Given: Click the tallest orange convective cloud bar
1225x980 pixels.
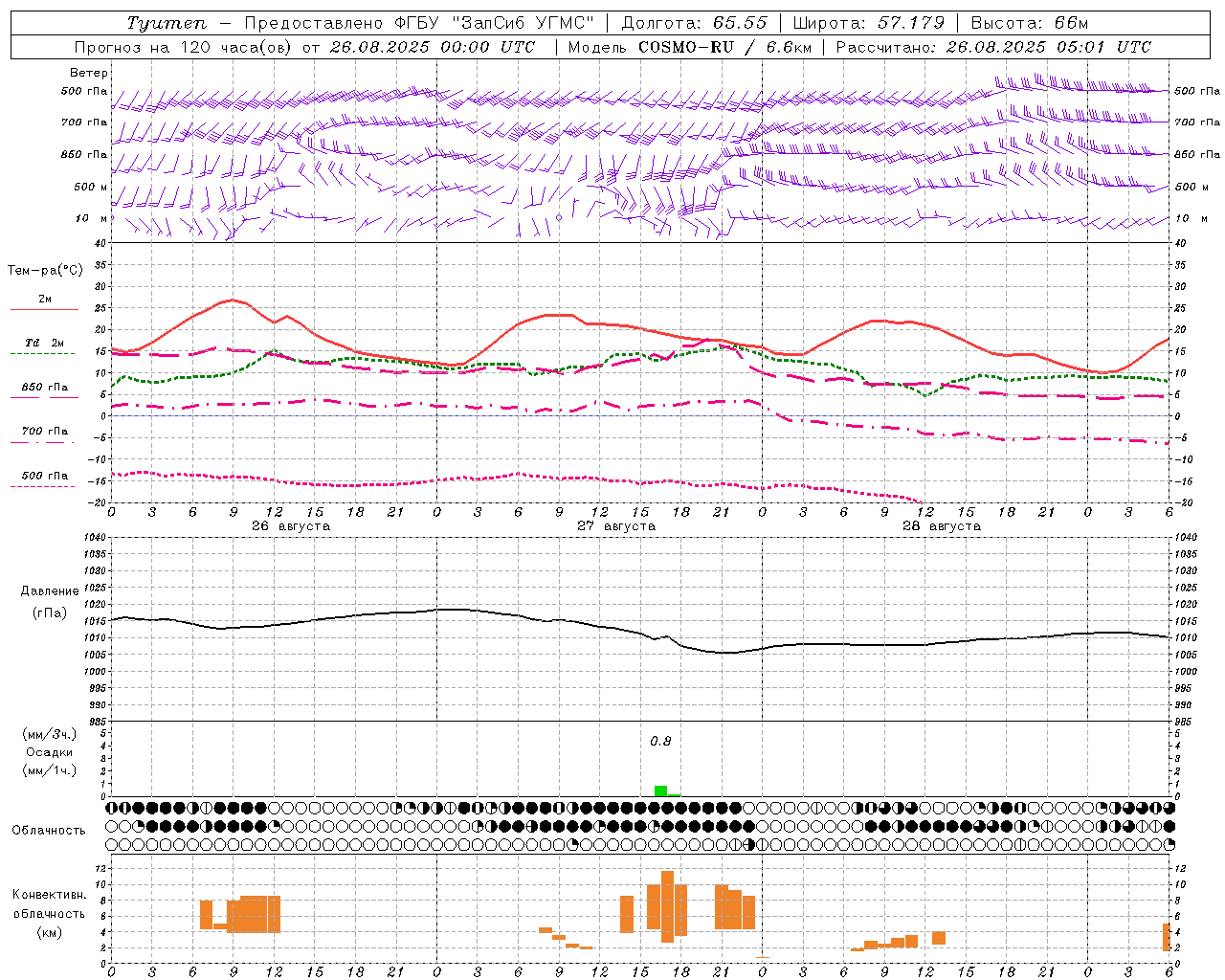Looking at the screenshot, I should click(667, 906).
